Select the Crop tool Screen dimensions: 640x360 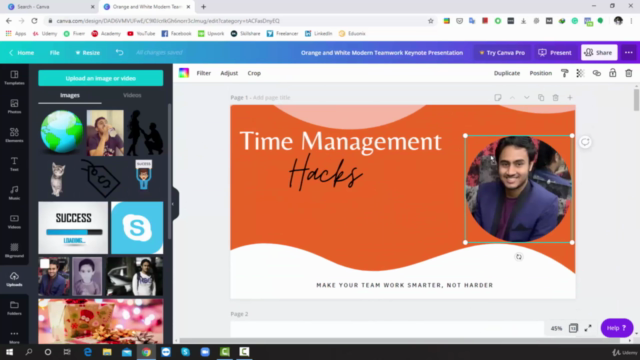[x=254, y=73]
